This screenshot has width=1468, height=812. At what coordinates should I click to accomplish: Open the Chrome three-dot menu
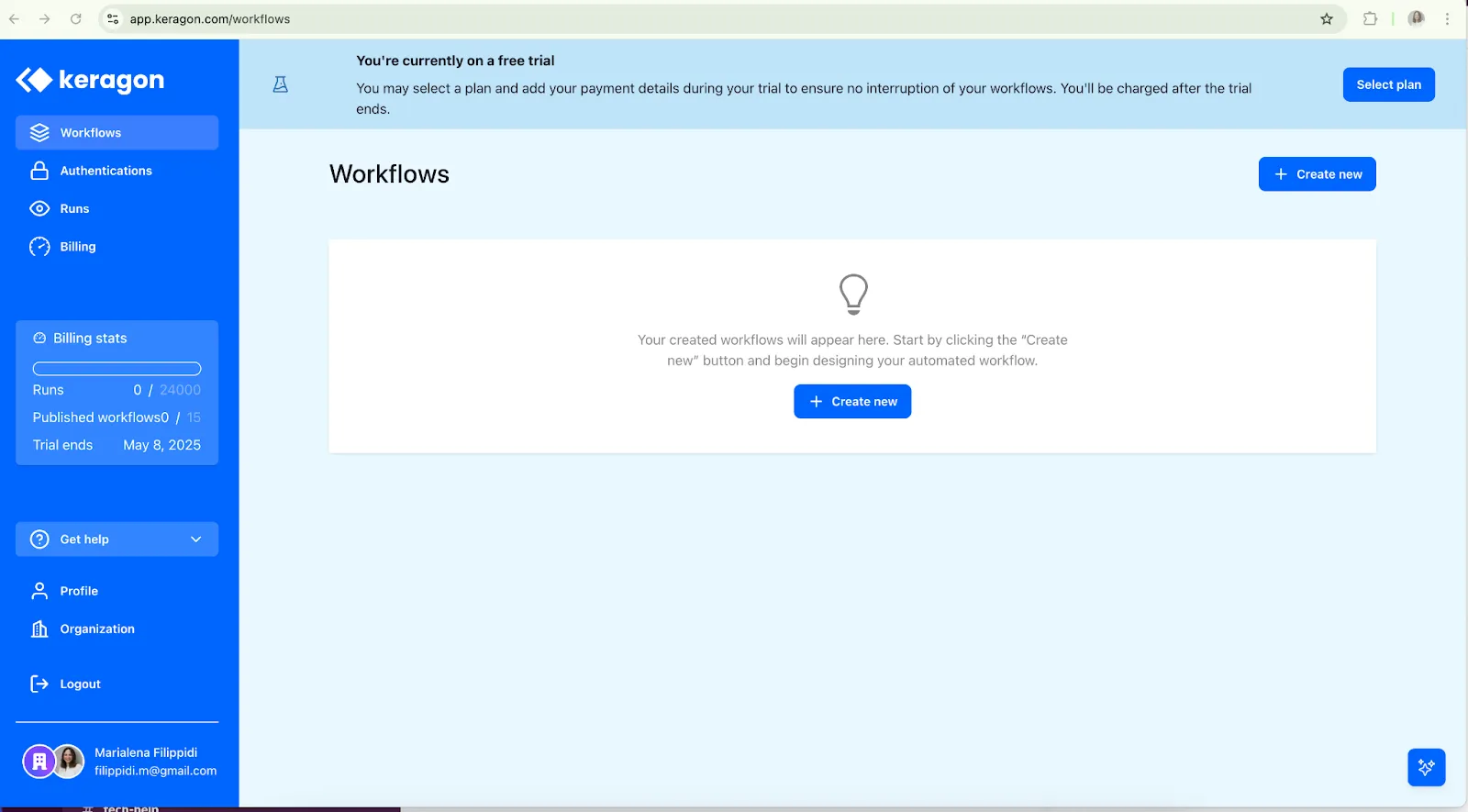(1448, 18)
